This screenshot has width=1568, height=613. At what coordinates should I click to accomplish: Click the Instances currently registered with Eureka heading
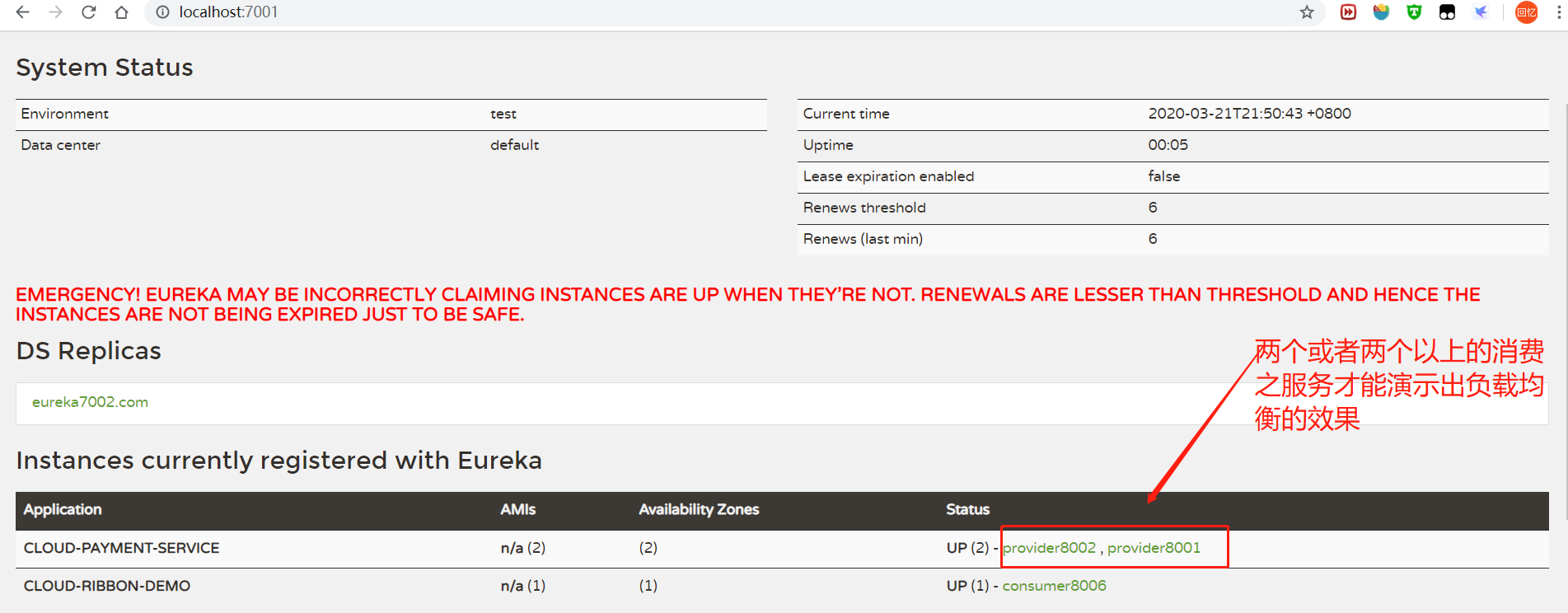pos(279,460)
